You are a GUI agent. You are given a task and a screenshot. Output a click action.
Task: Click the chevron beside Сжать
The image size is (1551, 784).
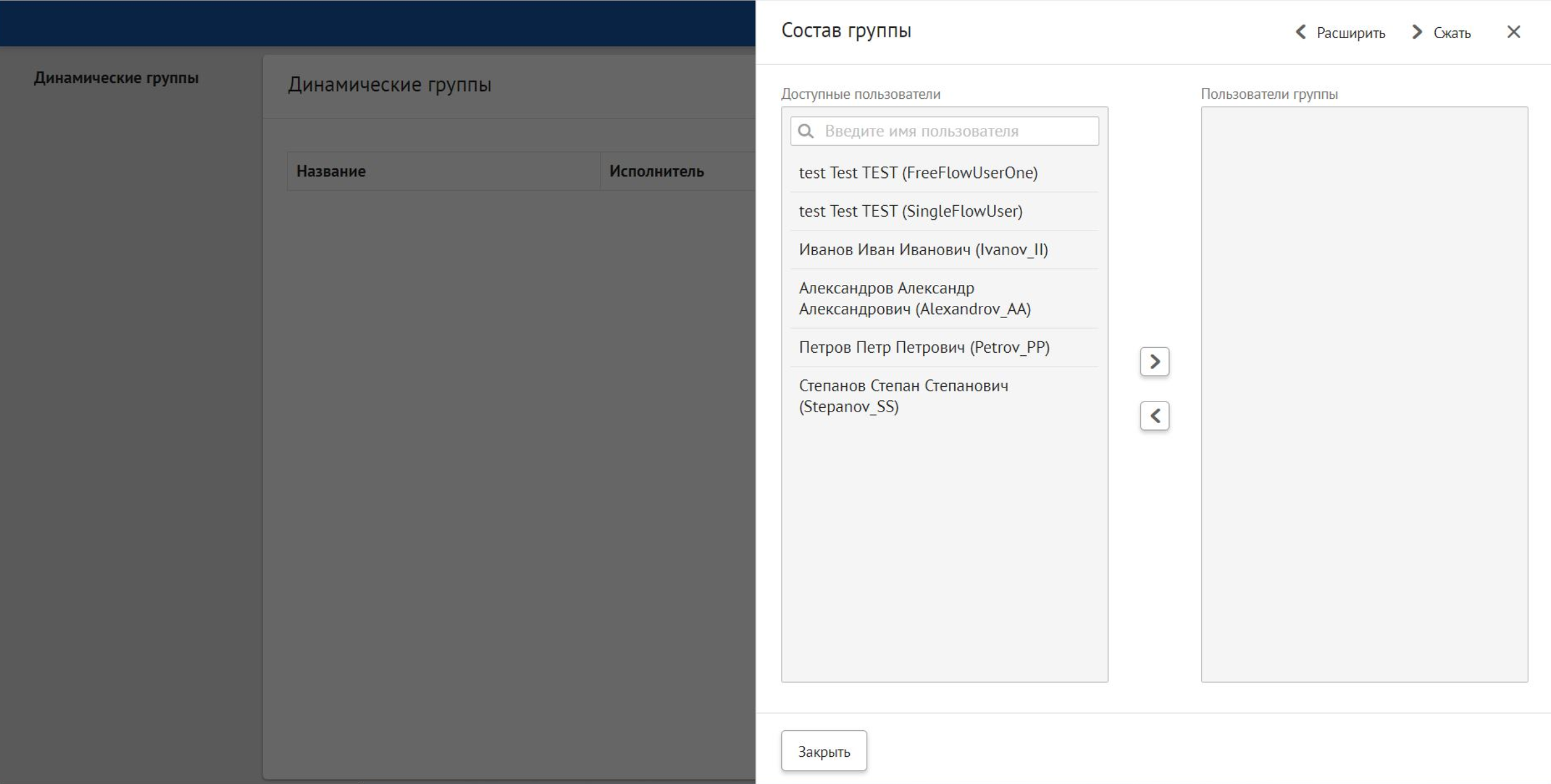pos(1417,32)
